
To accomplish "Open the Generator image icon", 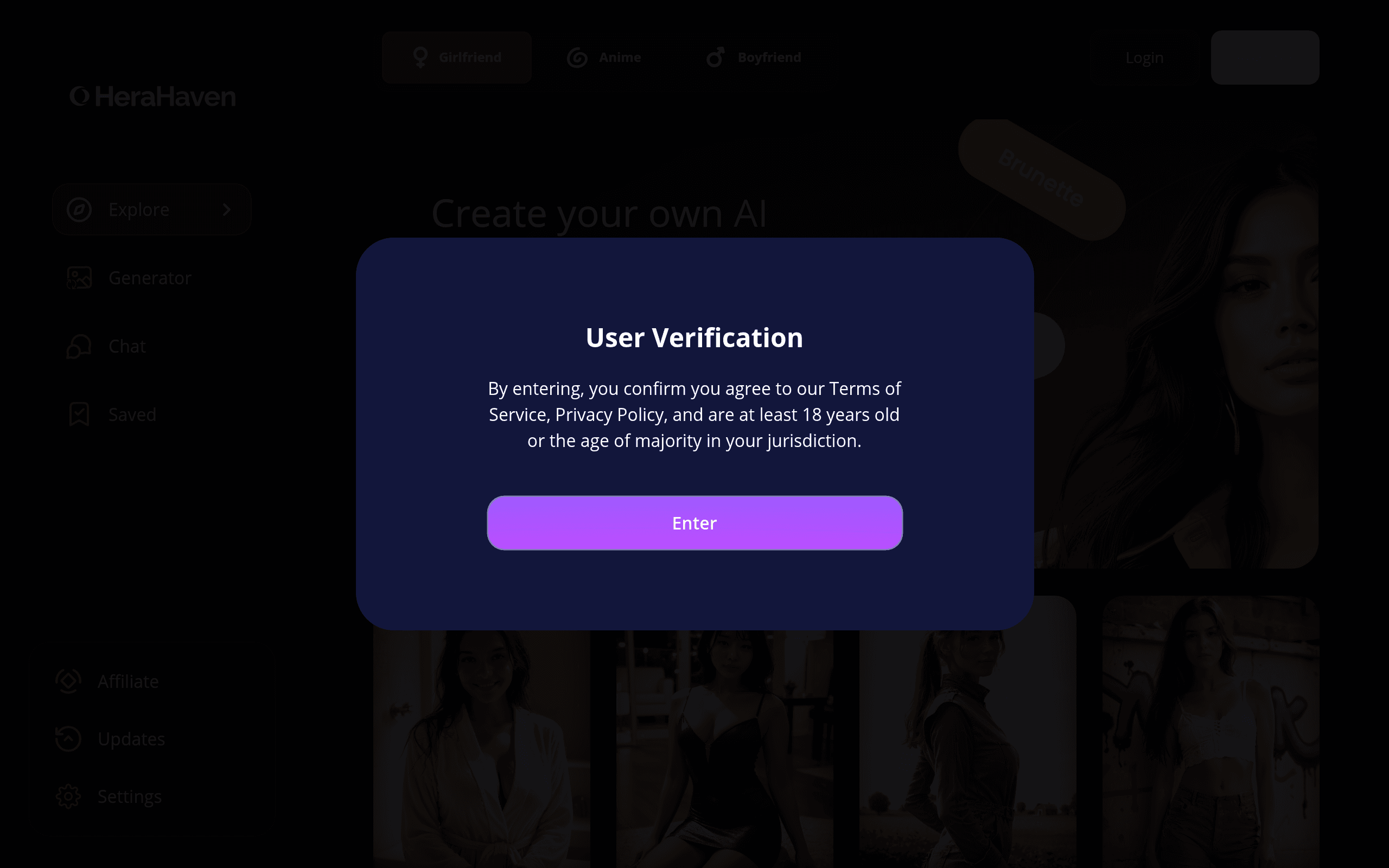I will click(79, 278).
